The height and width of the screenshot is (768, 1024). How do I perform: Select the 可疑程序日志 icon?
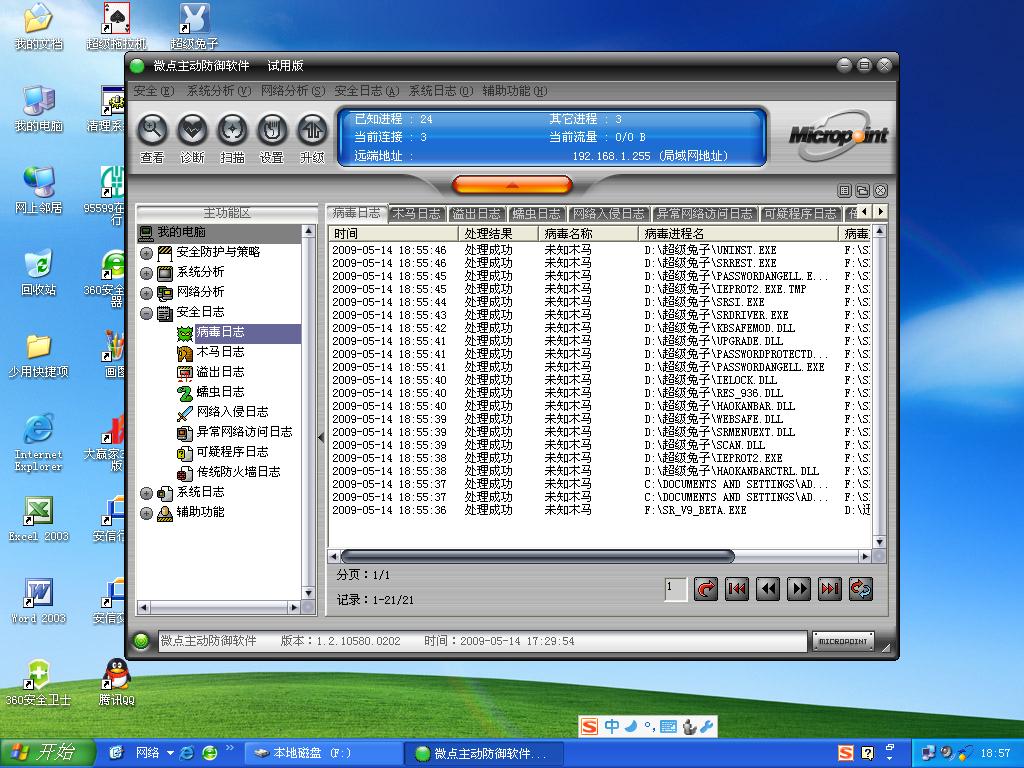point(185,453)
